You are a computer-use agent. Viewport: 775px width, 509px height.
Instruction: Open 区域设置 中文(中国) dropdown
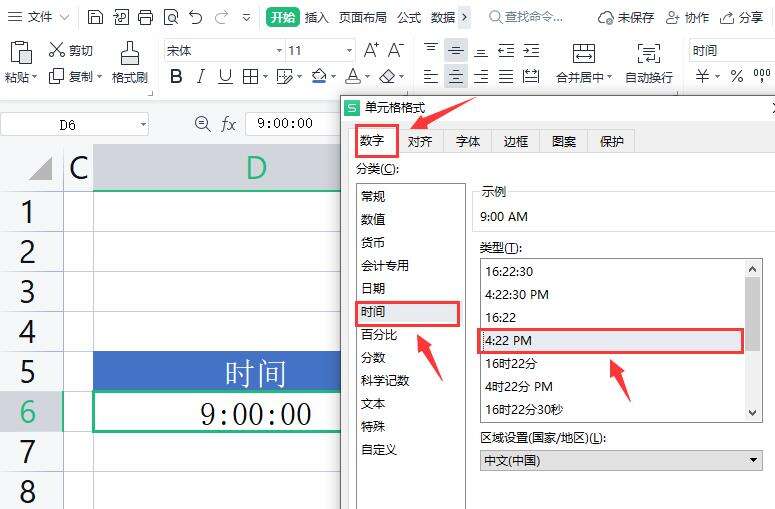pos(621,461)
